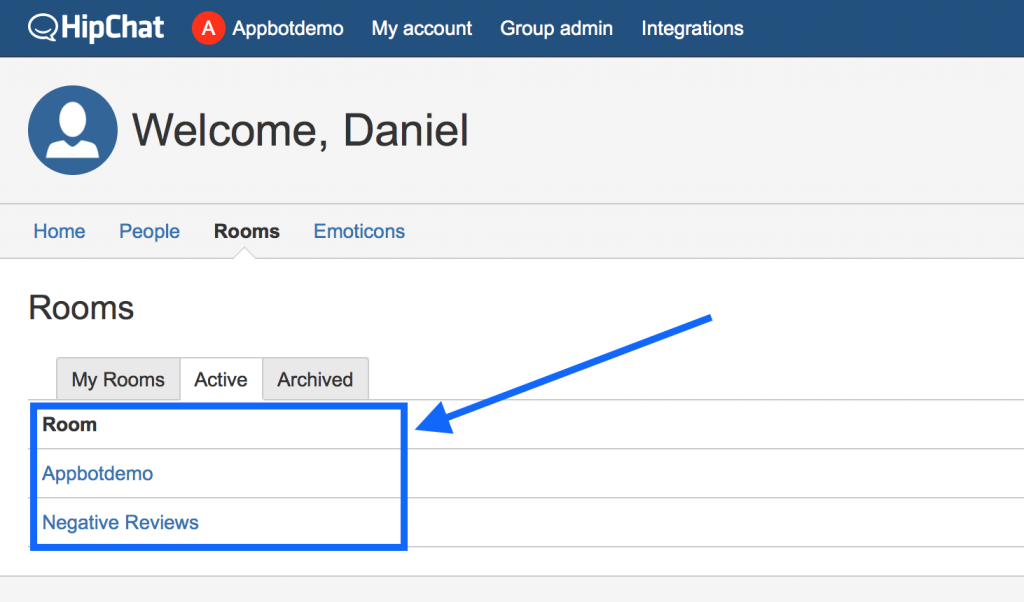1024x602 pixels.
Task: Click the HipChat speech bubble logo icon
Action: pos(42,28)
